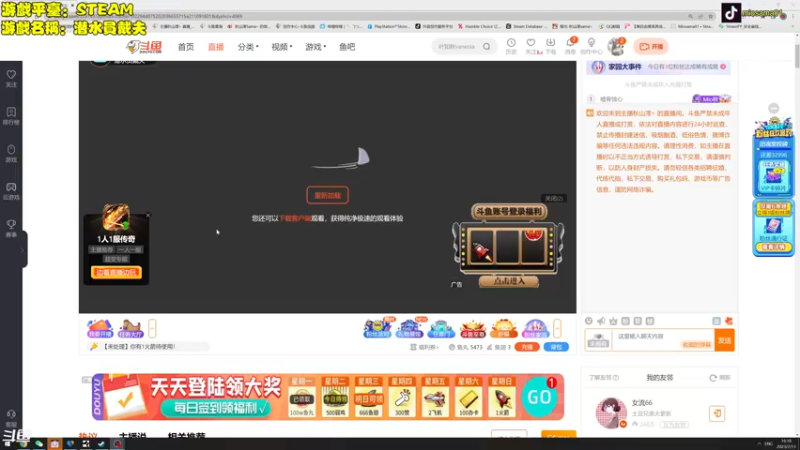Click the 星期三 666鱼翅 reward tile
Screen dimensions: 800x450
[369, 397]
